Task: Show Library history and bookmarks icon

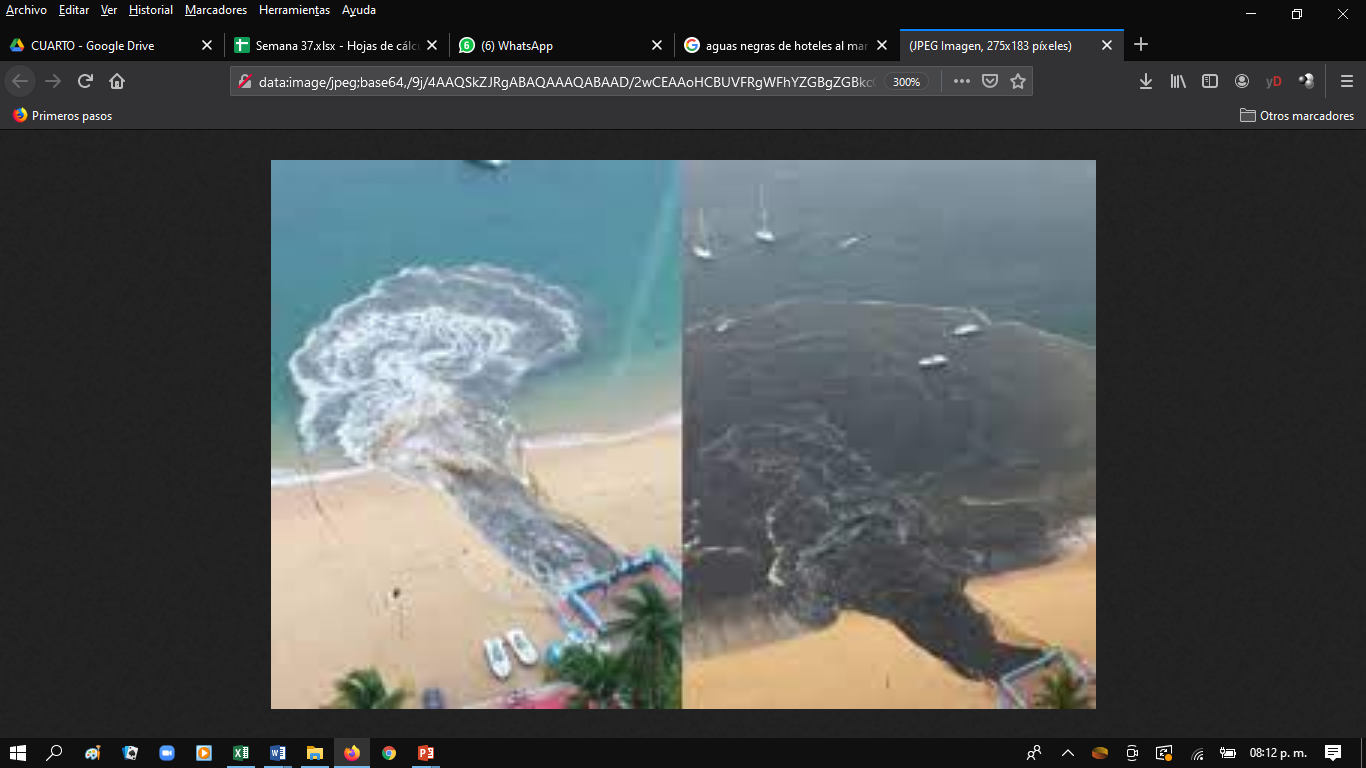Action: pos(1178,81)
